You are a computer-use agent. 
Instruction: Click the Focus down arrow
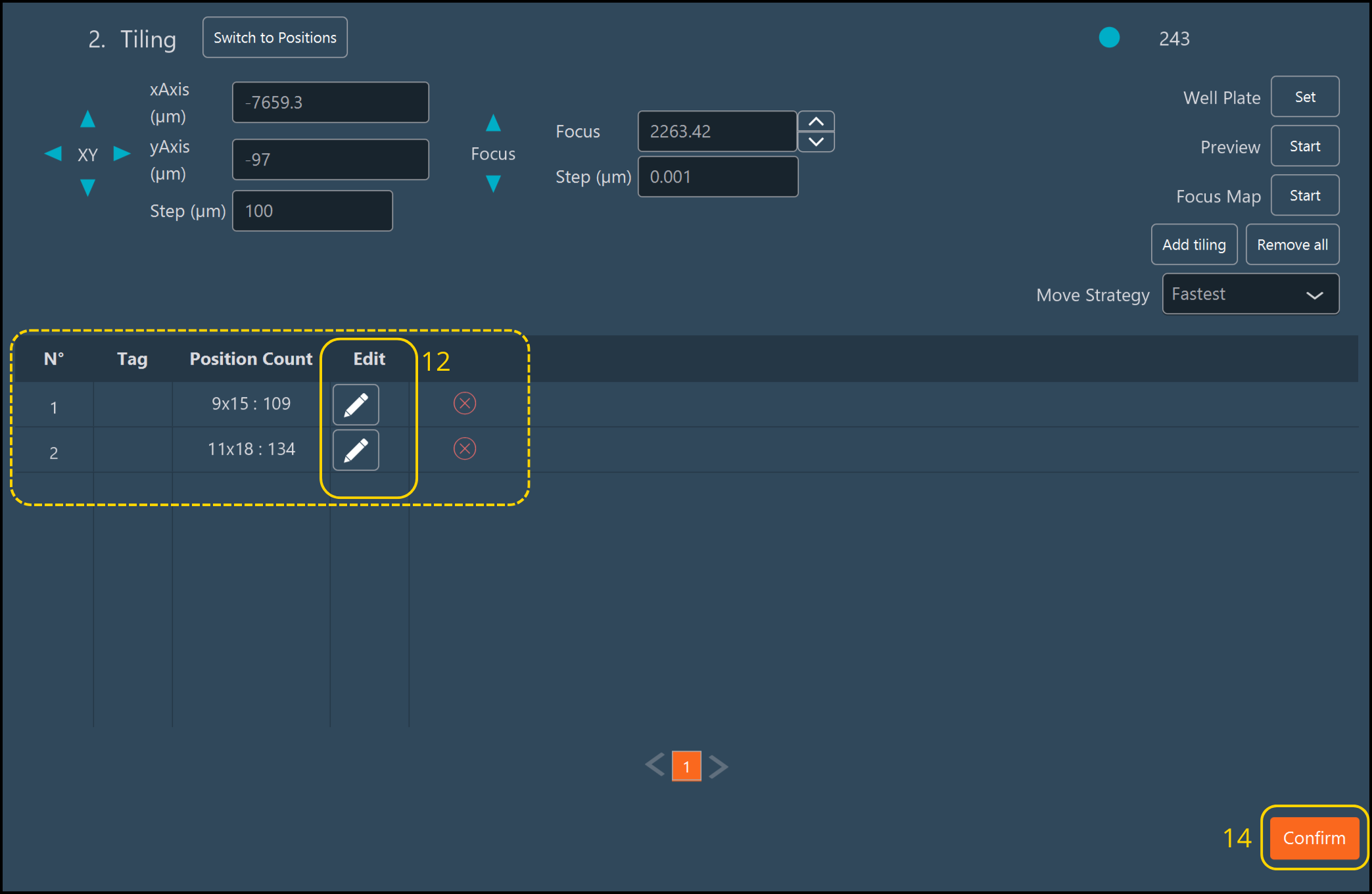coord(493,184)
